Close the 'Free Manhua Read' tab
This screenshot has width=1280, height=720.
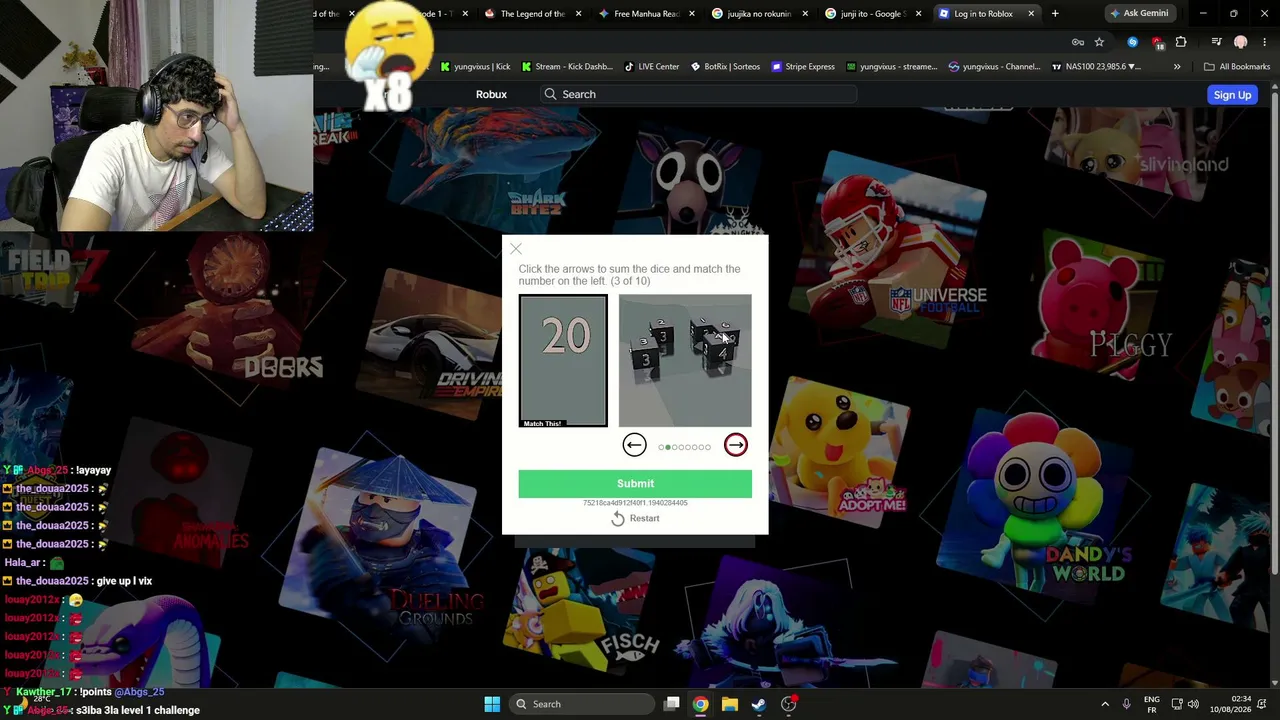[x=691, y=14]
